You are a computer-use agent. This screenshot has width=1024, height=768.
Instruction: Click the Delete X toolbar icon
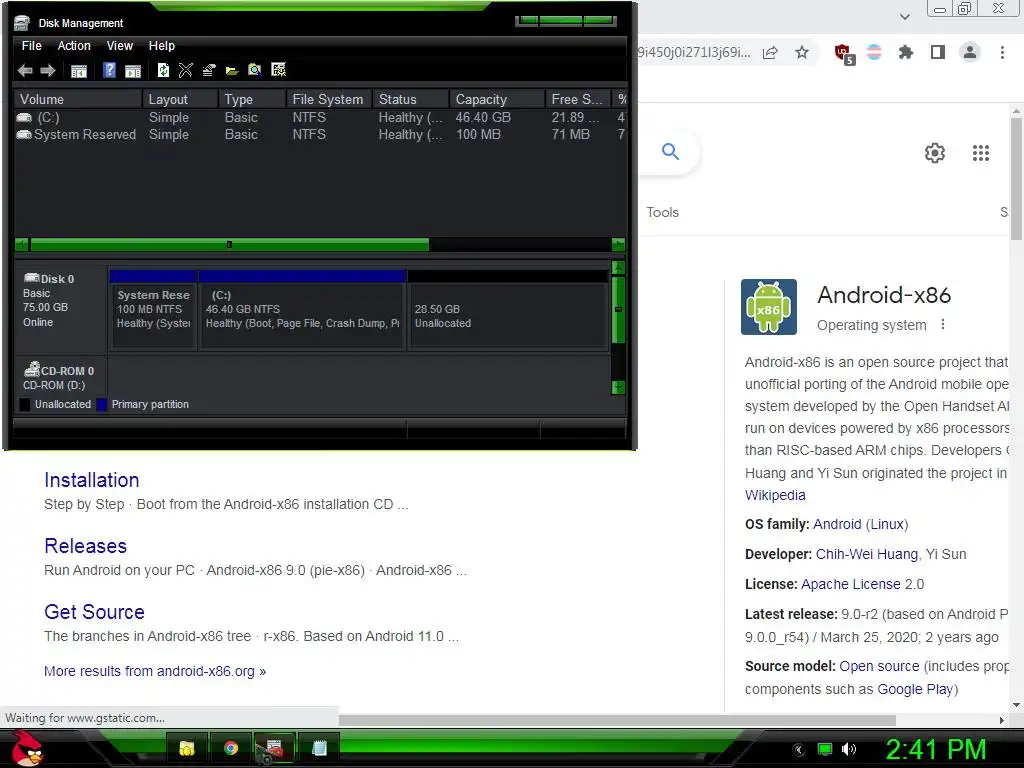point(185,70)
